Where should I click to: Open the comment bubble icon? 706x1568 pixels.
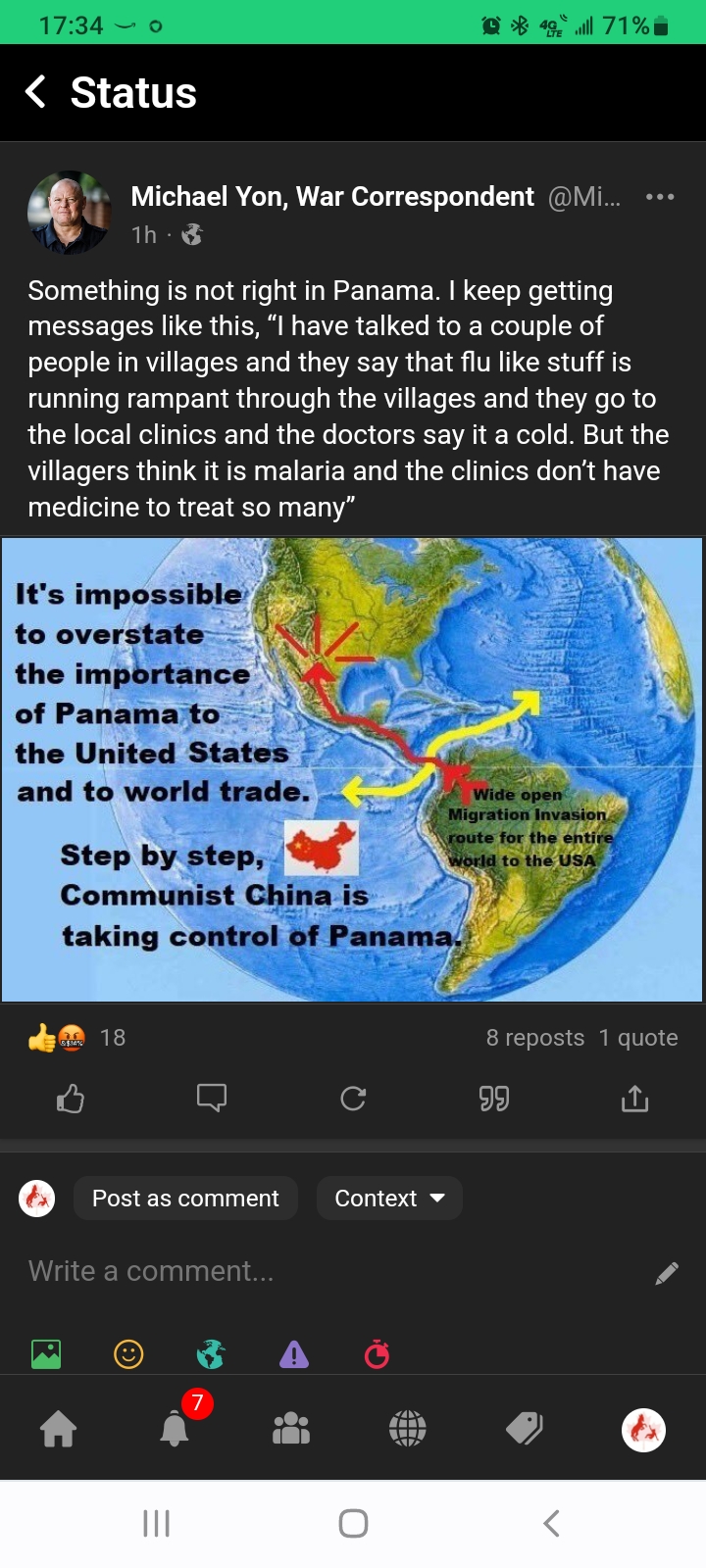(x=212, y=1099)
